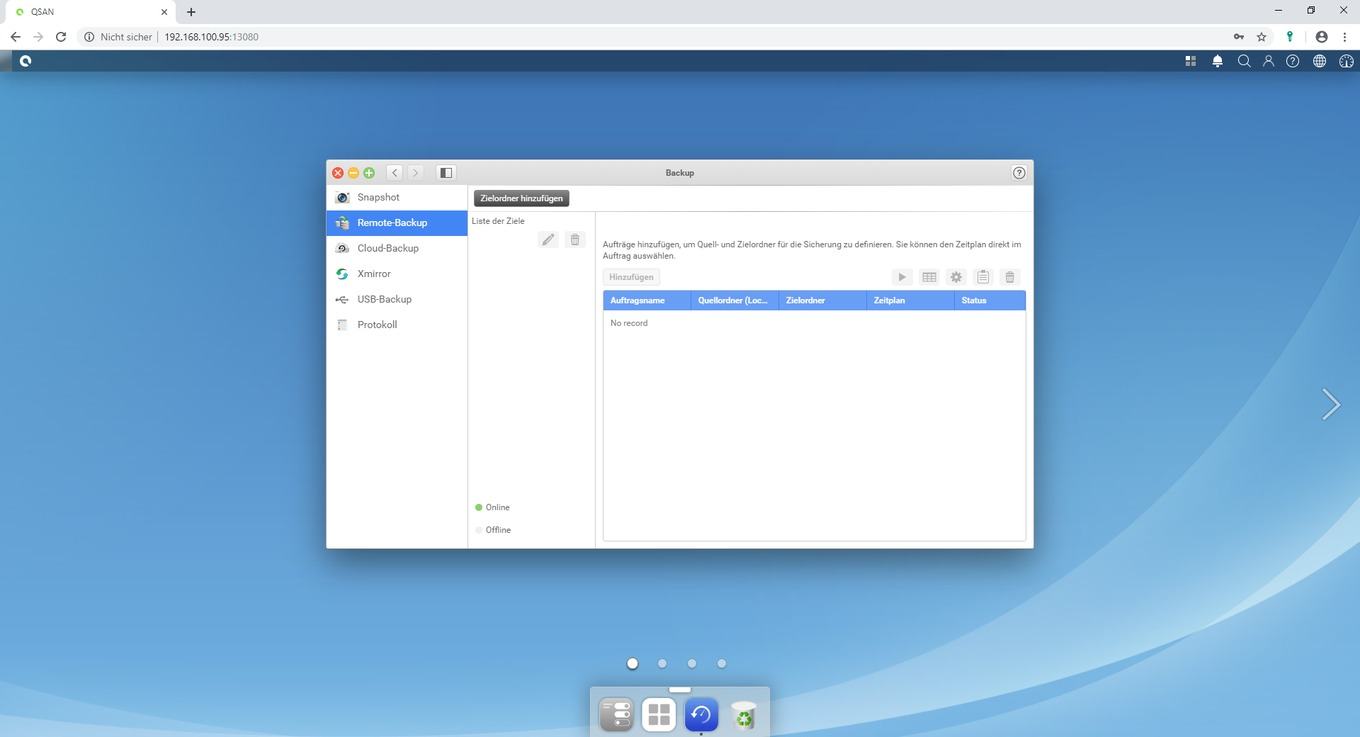Reload the browser page
The height and width of the screenshot is (737, 1360).
[61, 37]
